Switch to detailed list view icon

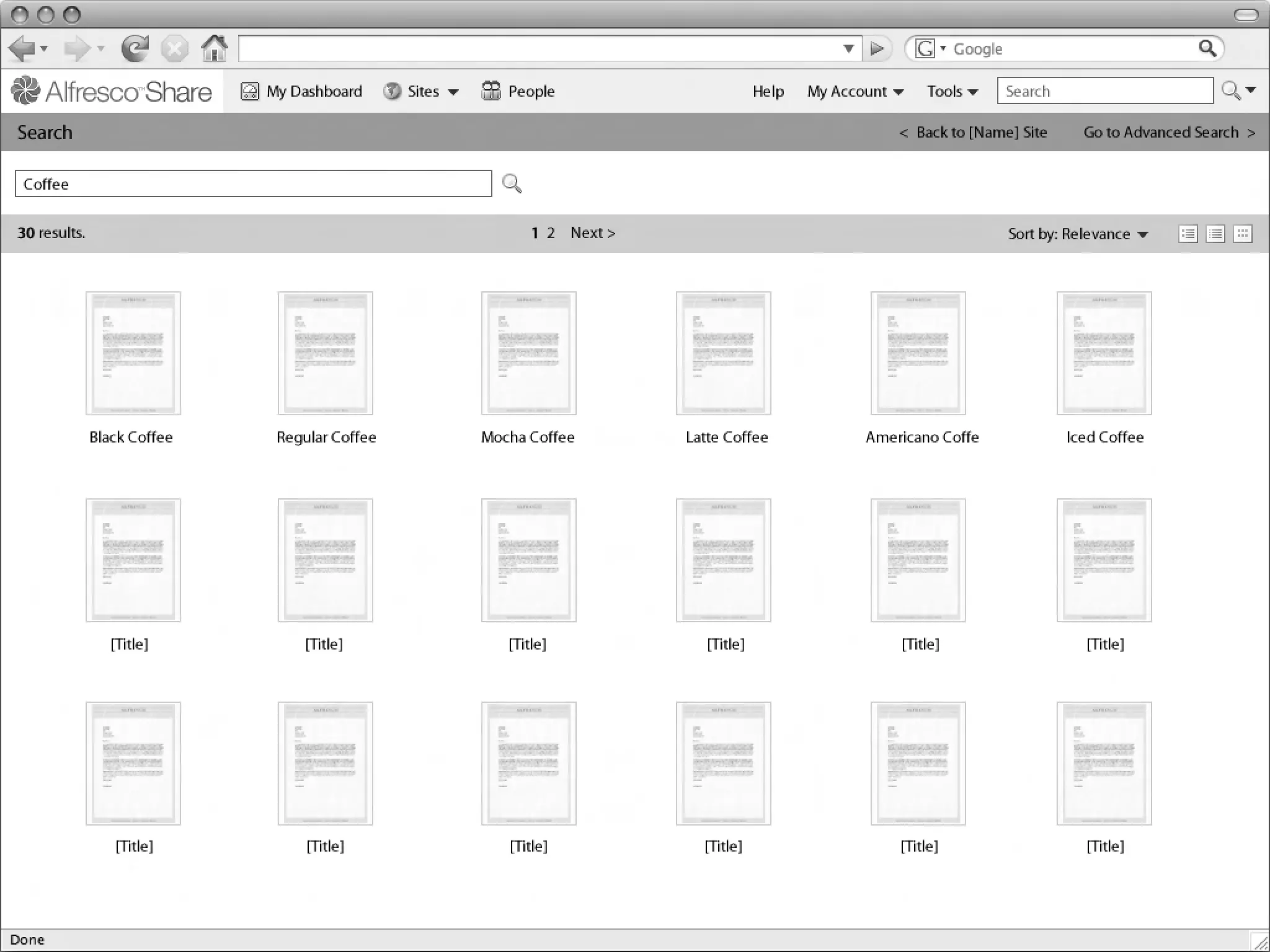(x=1188, y=234)
